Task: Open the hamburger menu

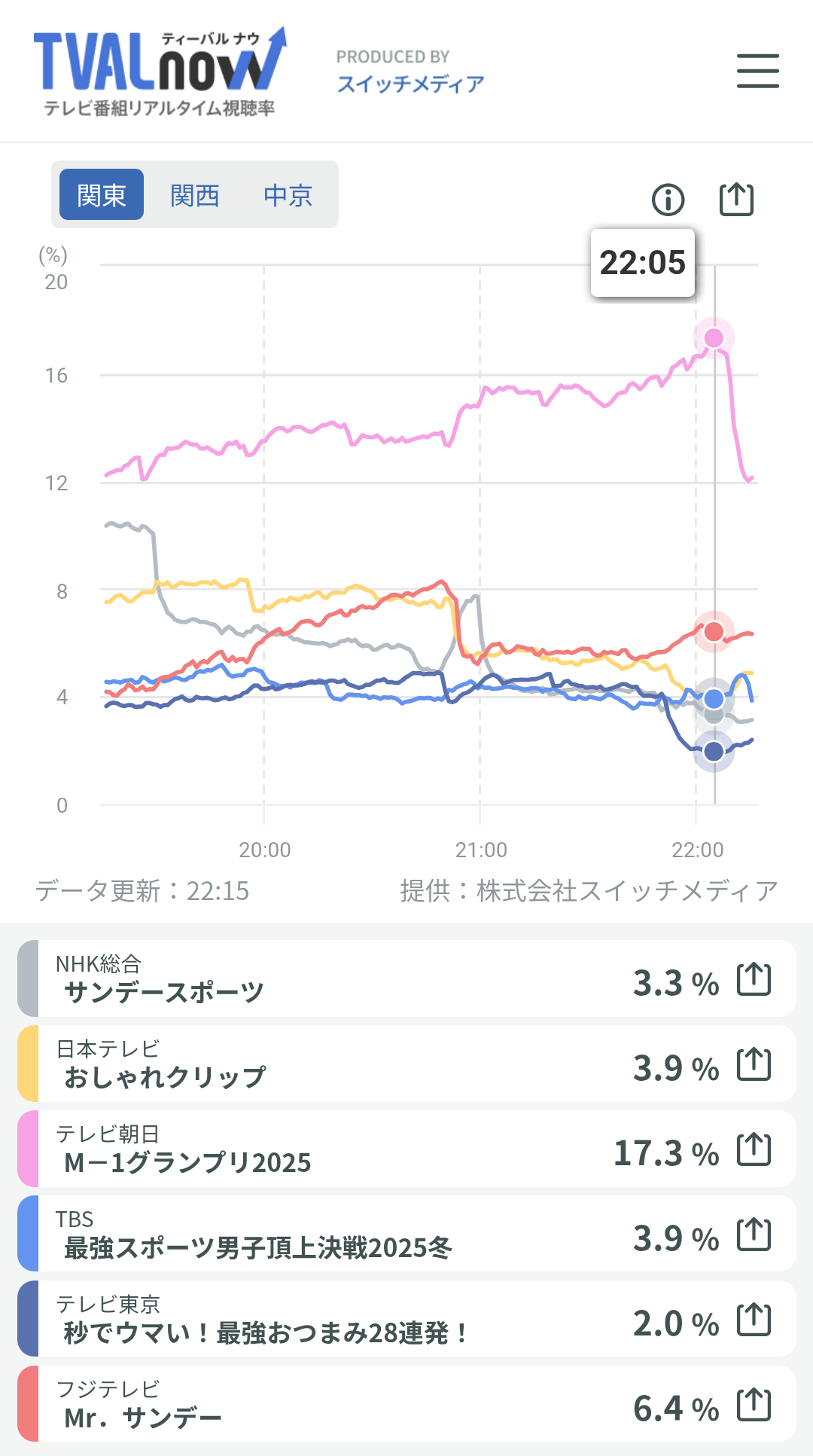Action: coord(757,71)
